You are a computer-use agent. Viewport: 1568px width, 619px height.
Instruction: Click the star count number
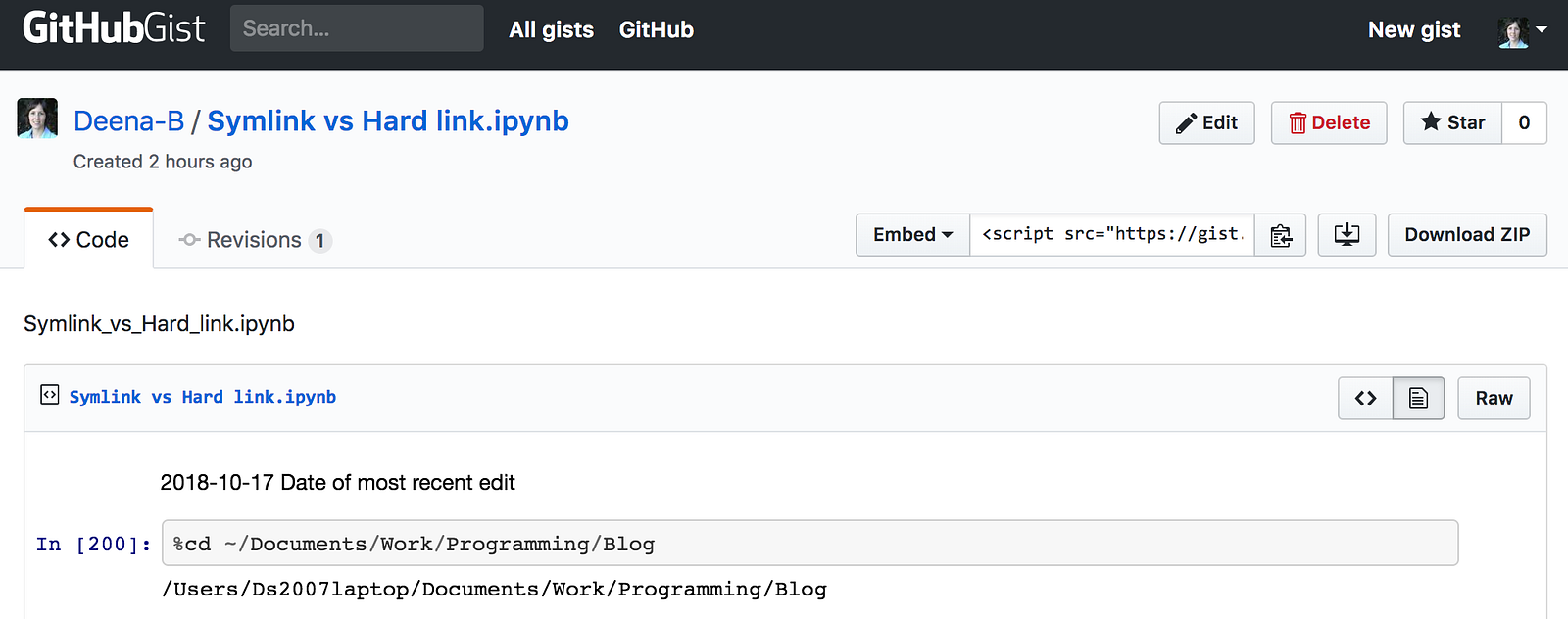pos(1524,123)
